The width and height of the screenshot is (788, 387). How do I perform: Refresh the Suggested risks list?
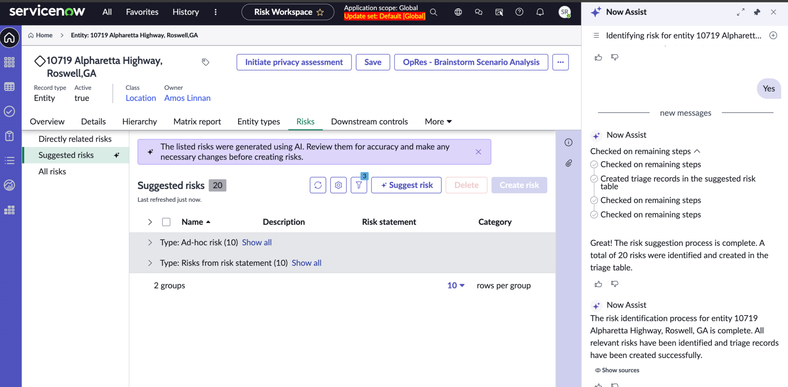click(x=318, y=185)
